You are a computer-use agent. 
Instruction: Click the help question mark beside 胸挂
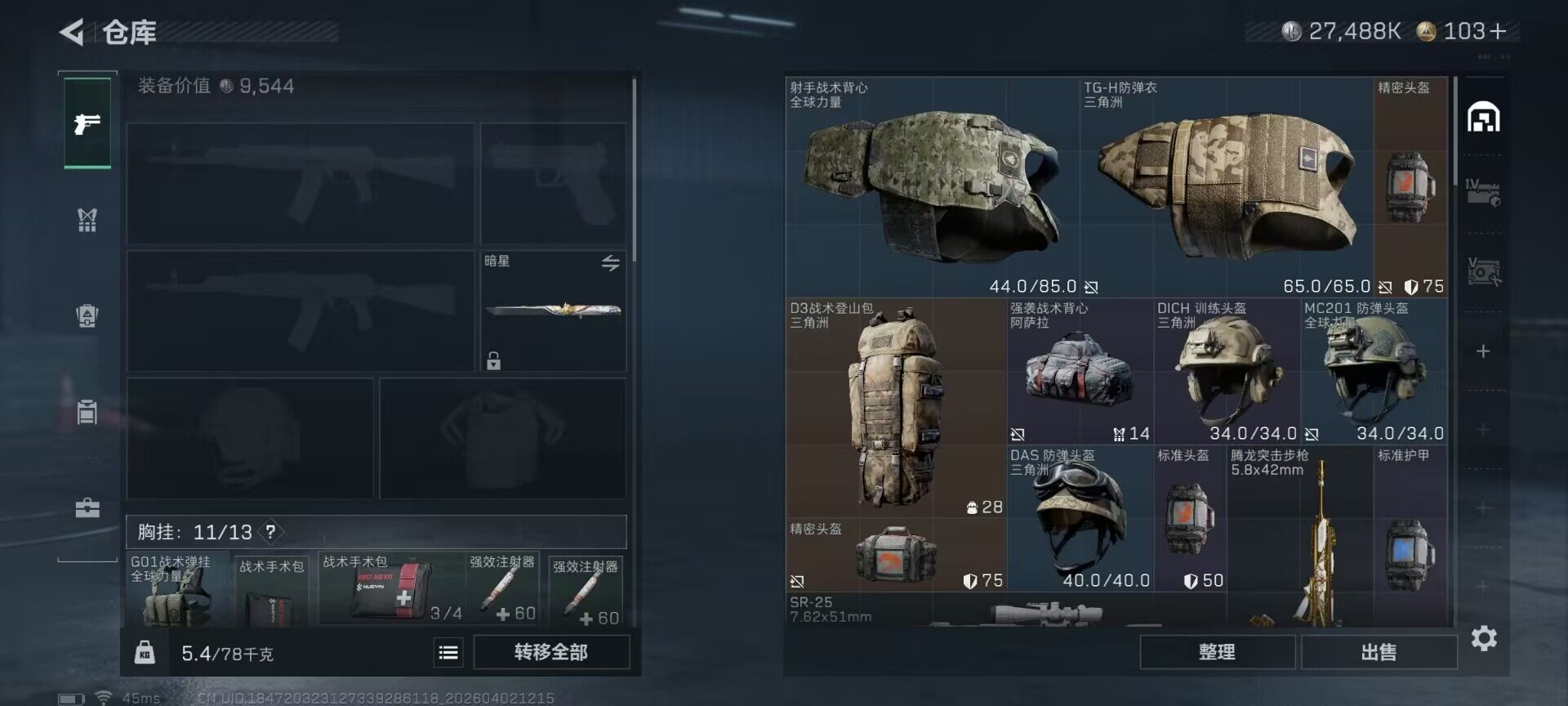[x=270, y=532]
